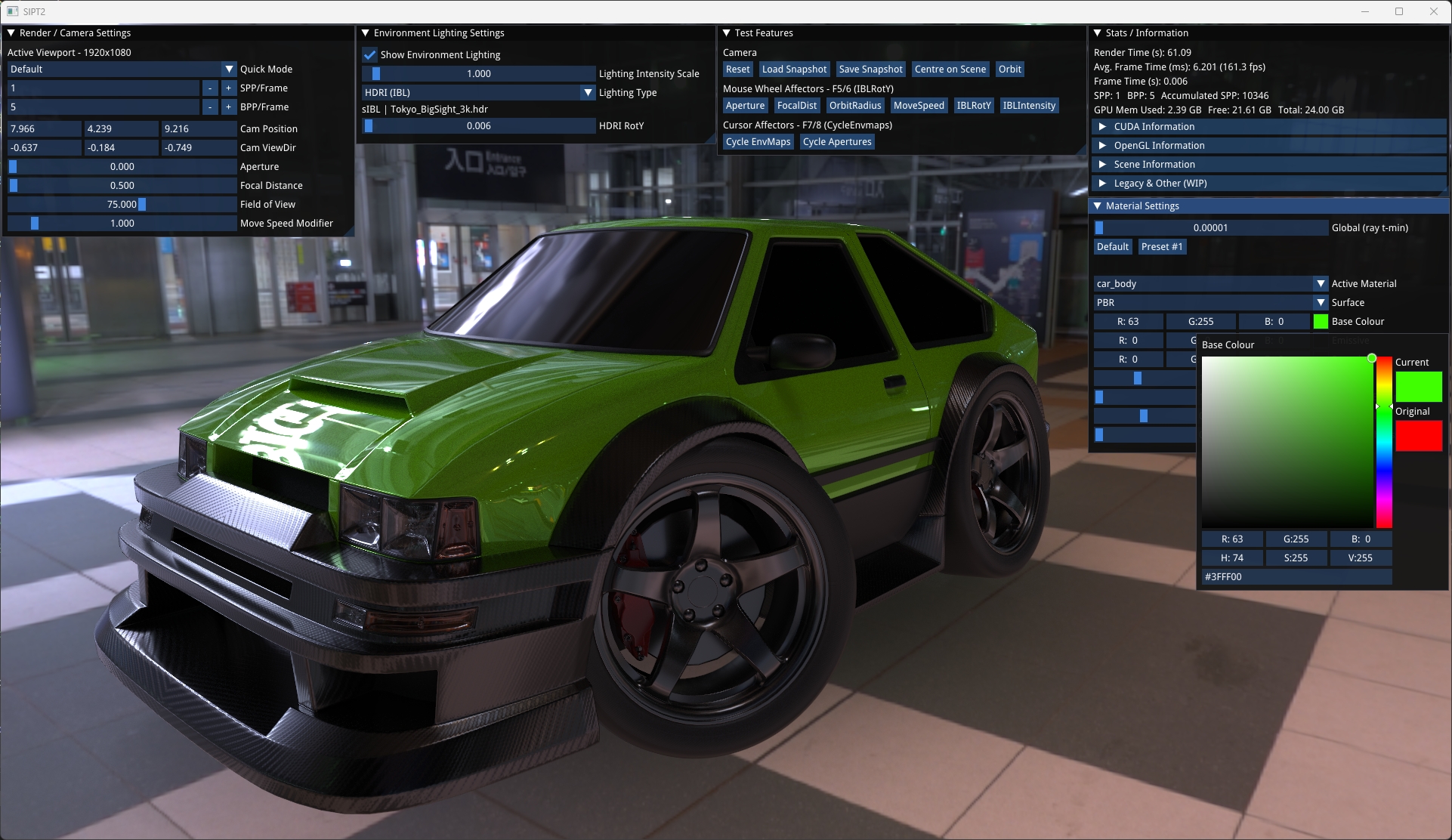Select the OrbitRadius mouse wheel affector
1452x840 pixels.
[854, 106]
